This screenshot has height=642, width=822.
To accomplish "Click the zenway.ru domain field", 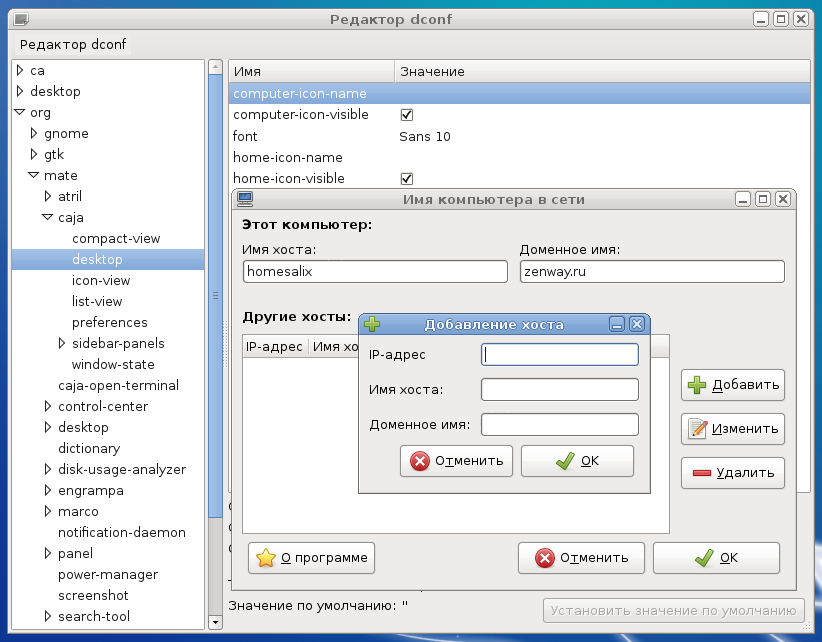I will pyautogui.click(x=652, y=272).
